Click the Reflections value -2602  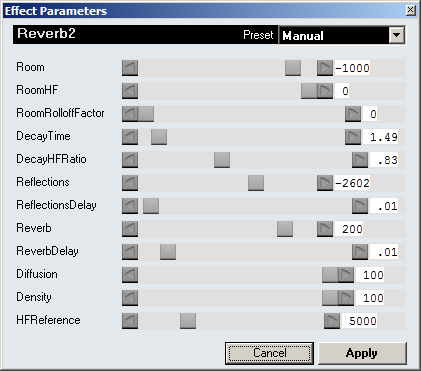[352, 183]
